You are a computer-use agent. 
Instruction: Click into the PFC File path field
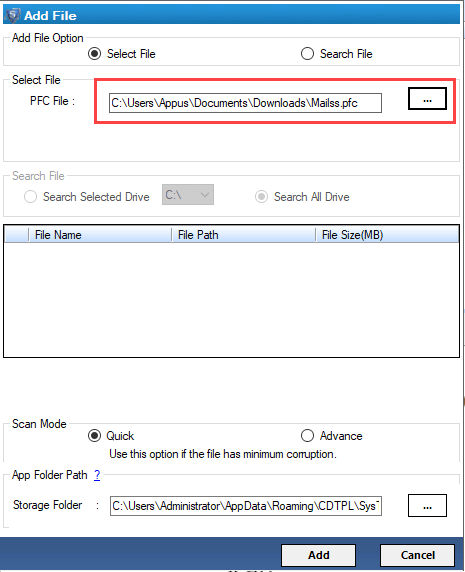245,103
